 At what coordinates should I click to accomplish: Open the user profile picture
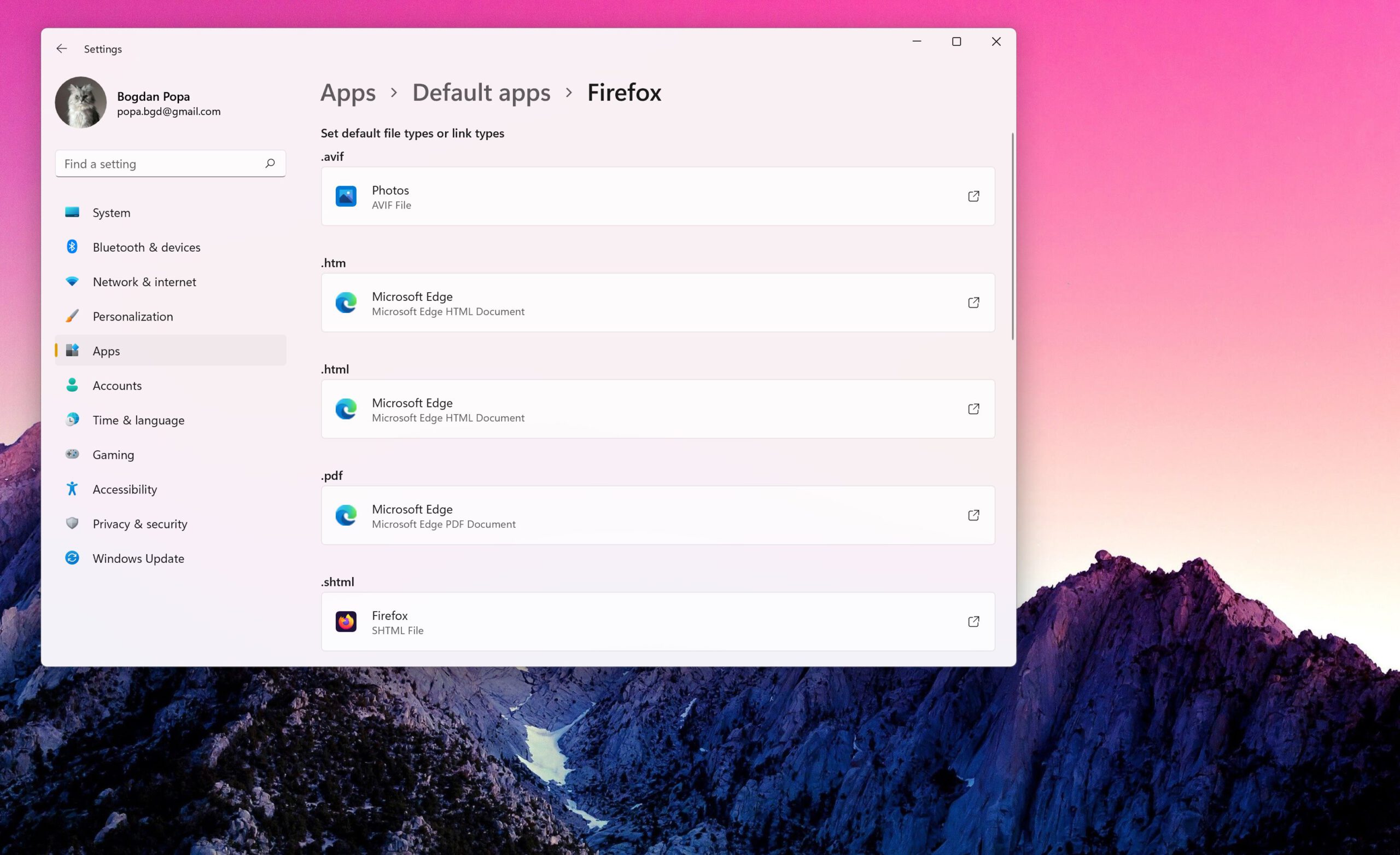(81, 102)
